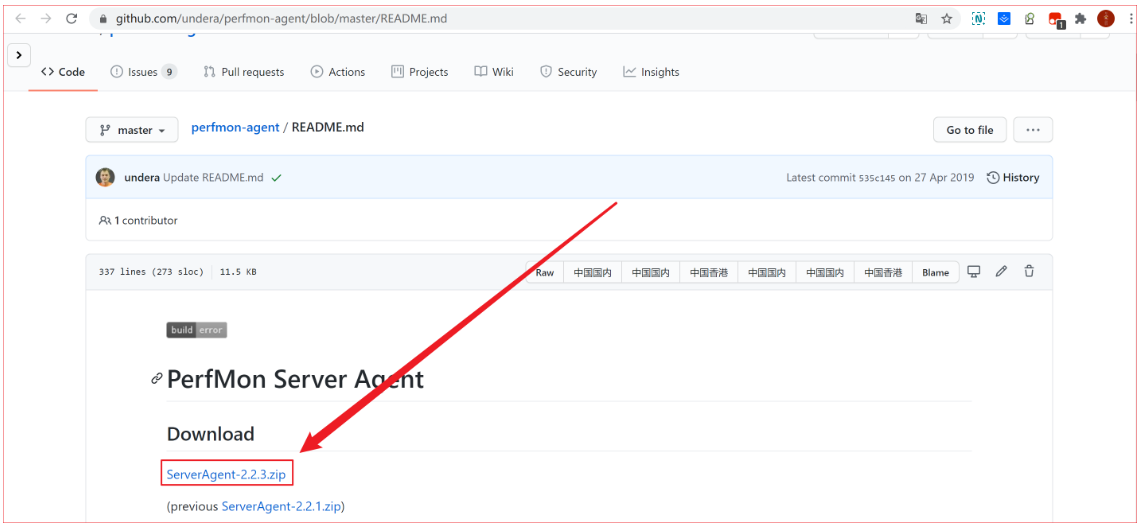Viewport: 1139px width, 526px height.
Task: Open the perfmon-agent breadcrumb link
Action: click(x=235, y=128)
